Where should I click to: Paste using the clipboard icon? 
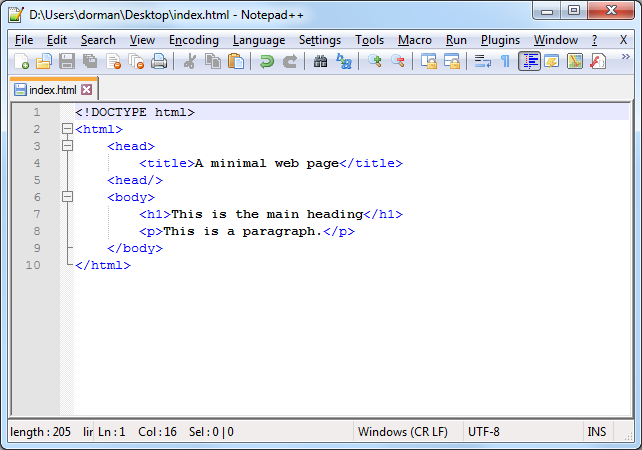click(236, 61)
